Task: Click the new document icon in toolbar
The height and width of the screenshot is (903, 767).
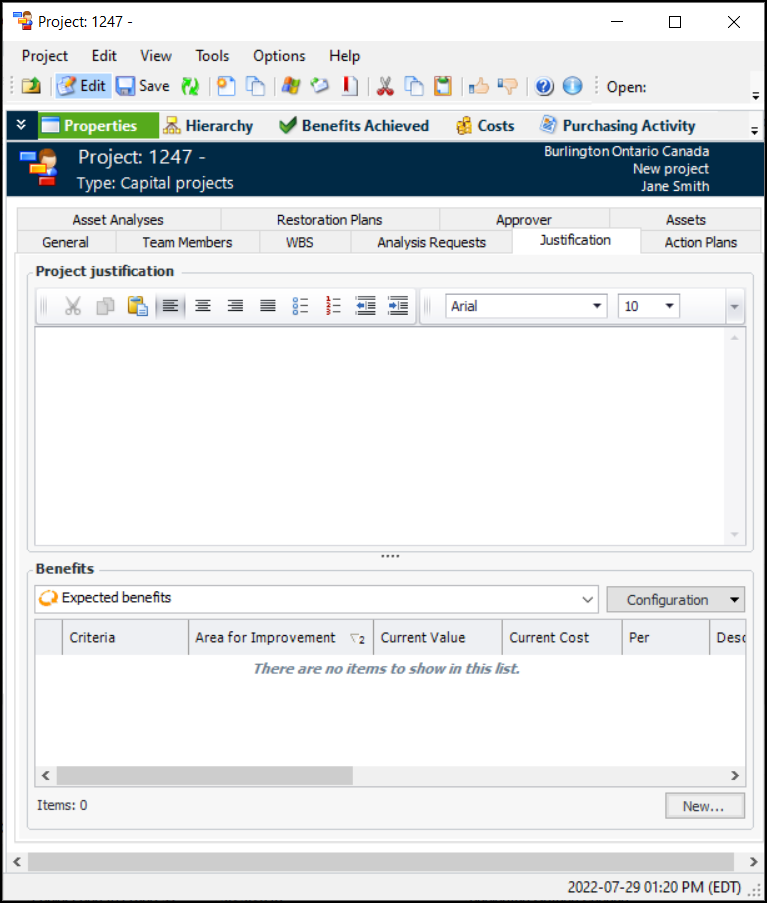Action: point(226,86)
